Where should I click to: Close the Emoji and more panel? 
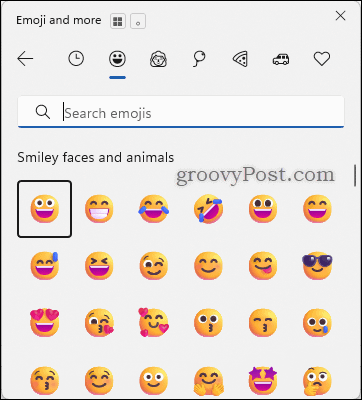click(x=340, y=16)
